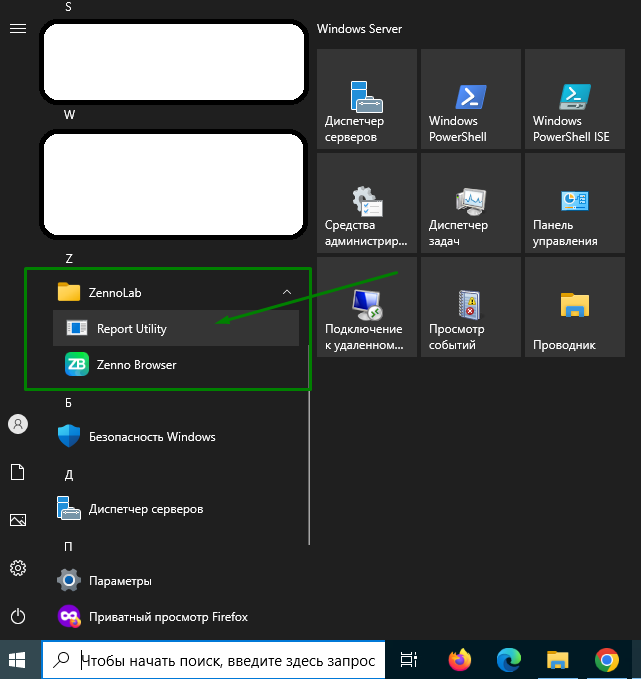
Task: Click the ZennoLab folder icon
Action: pos(69,292)
